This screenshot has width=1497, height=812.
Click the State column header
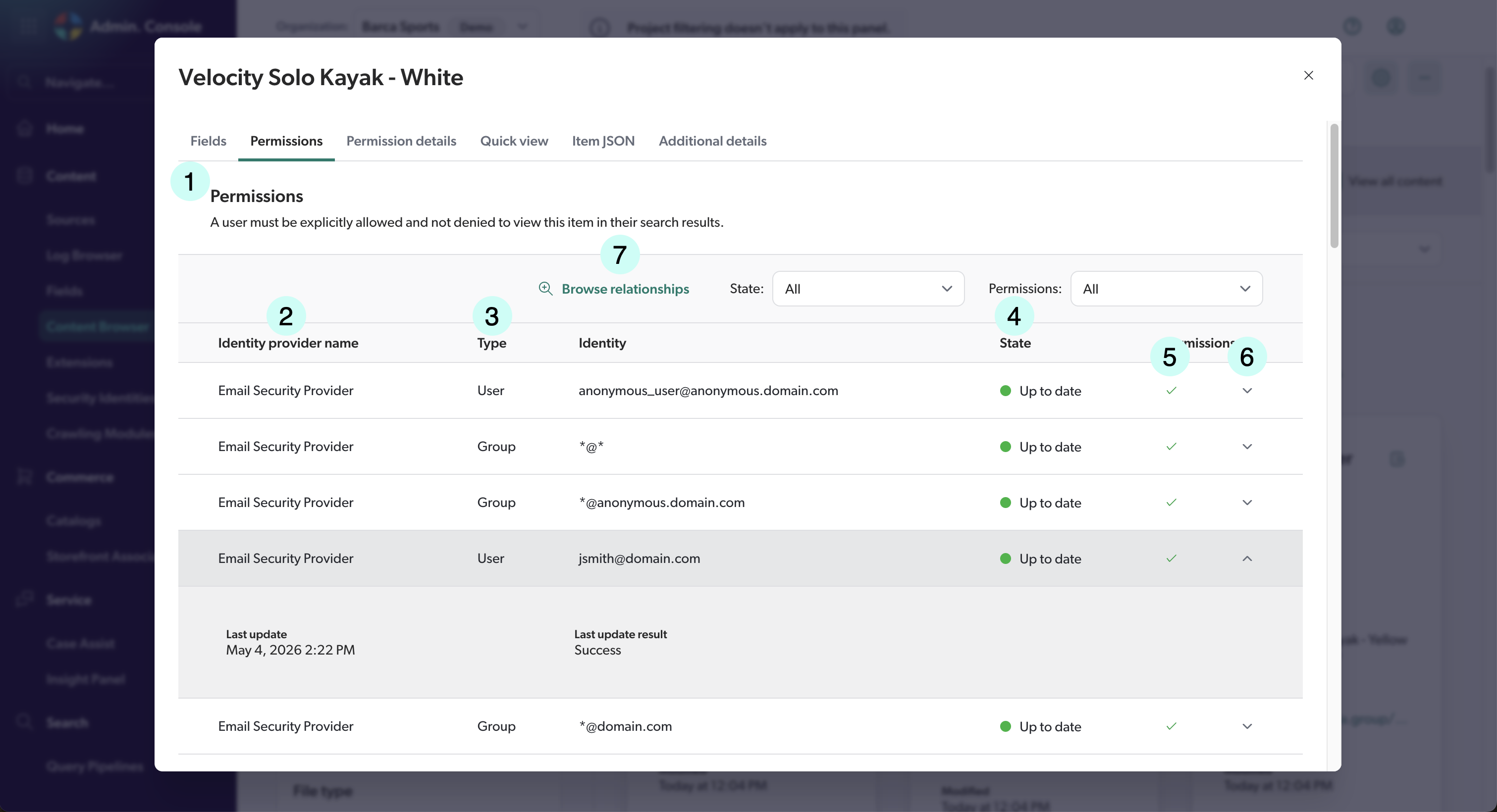1015,343
